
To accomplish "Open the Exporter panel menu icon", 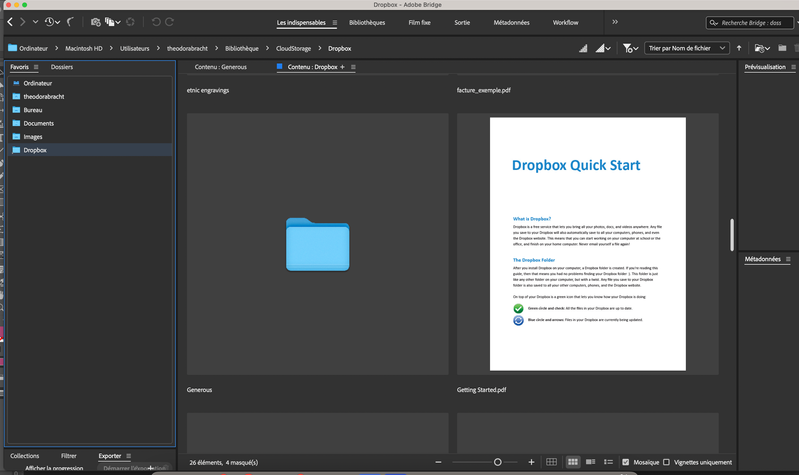I will [x=128, y=456].
